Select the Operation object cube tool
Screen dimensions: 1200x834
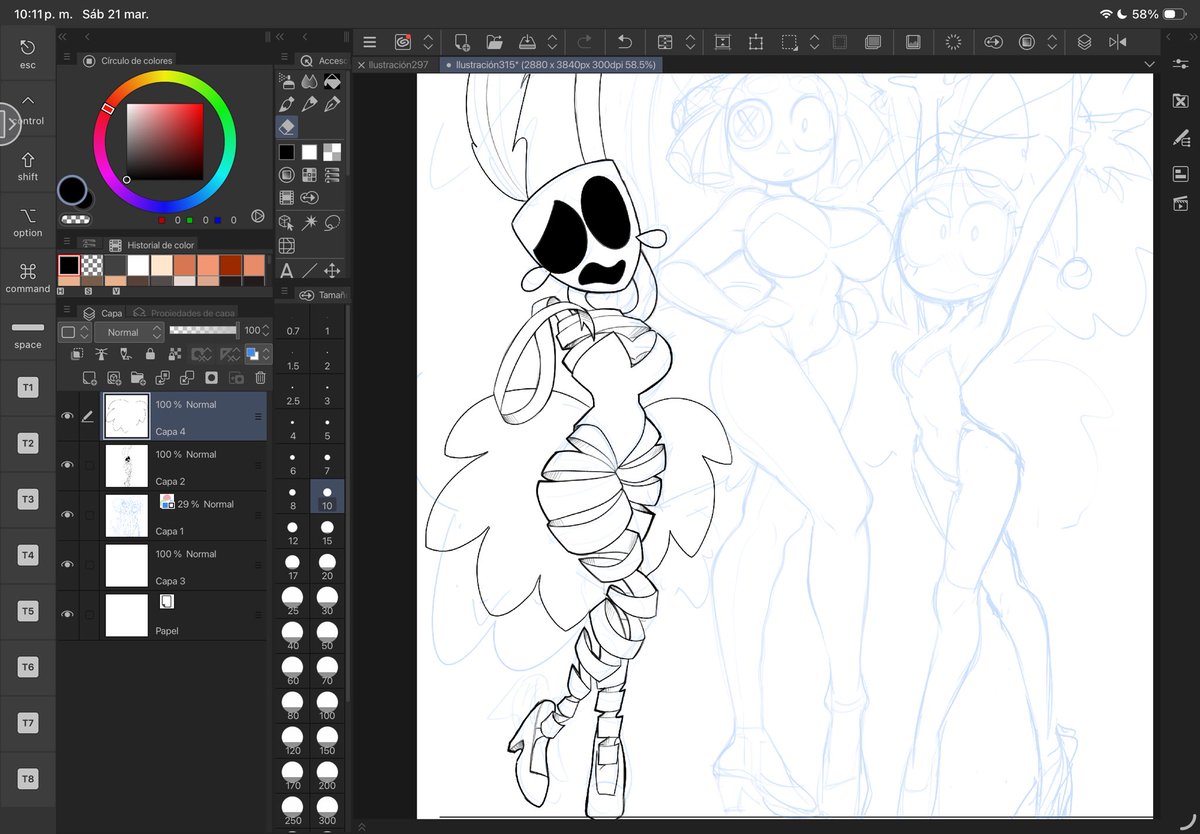pyautogui.click(x=286, y=222)
